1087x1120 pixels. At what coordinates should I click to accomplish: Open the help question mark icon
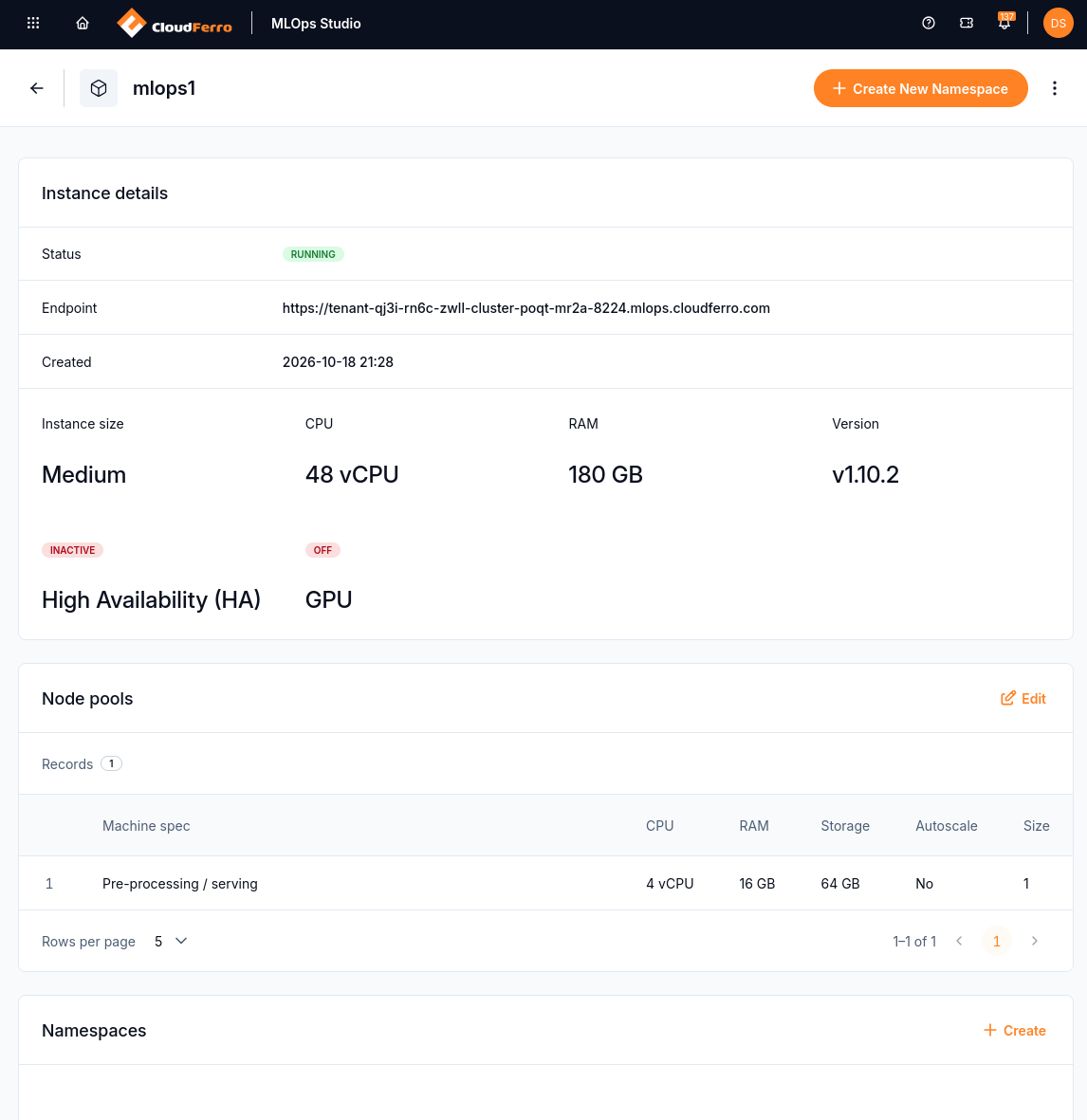[929, 23]
